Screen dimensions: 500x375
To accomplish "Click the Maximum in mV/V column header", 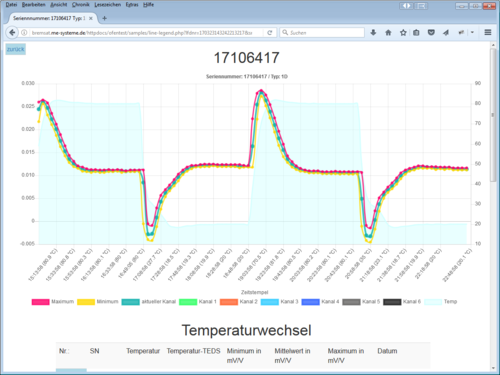I will tap(346, 356).
